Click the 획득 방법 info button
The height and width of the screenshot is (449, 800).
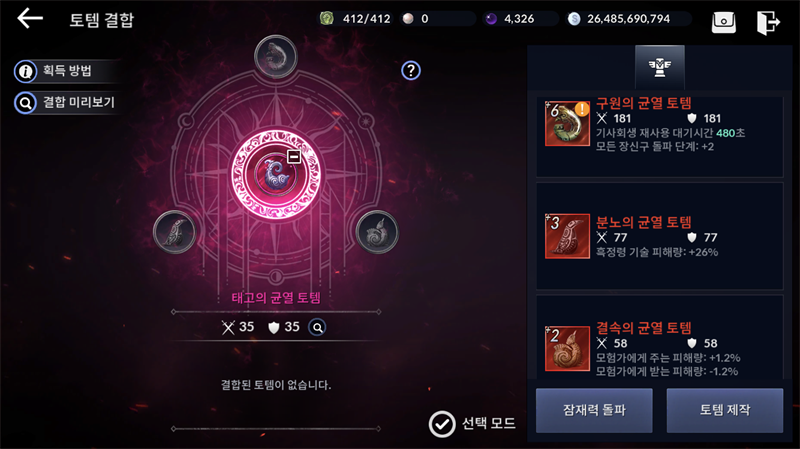[x=69, y=71]
